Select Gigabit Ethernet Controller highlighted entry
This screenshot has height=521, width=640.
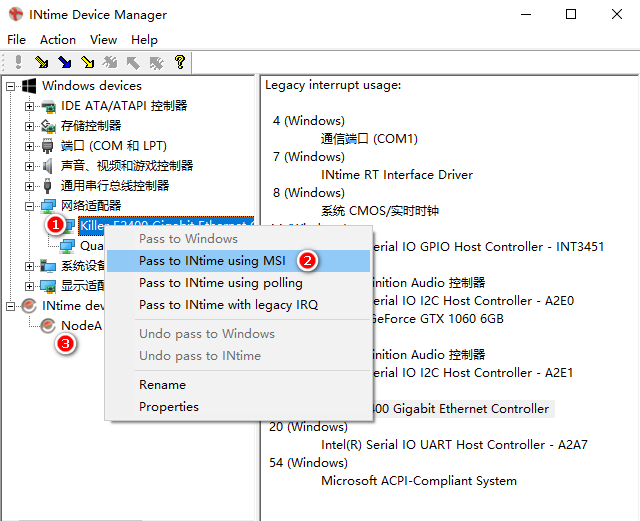(461, 409)
